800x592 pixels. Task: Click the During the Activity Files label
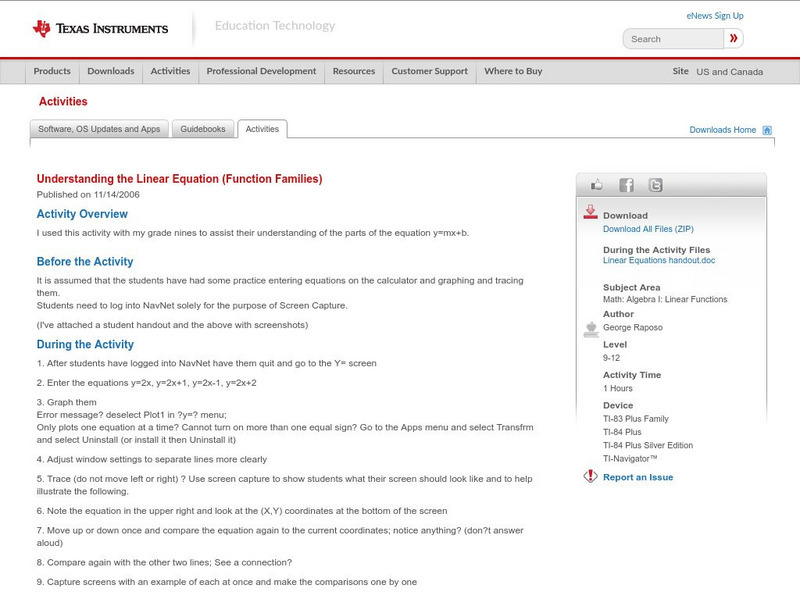tap(657, 250)
